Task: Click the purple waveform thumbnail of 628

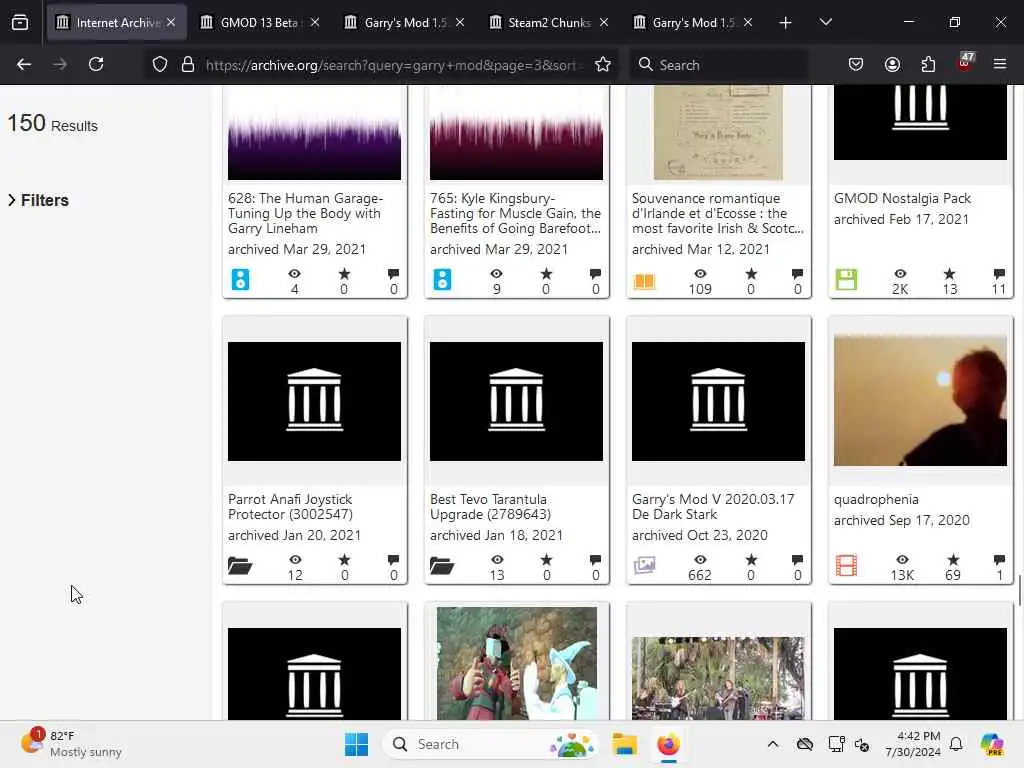Action: click(x=314, y=133)
